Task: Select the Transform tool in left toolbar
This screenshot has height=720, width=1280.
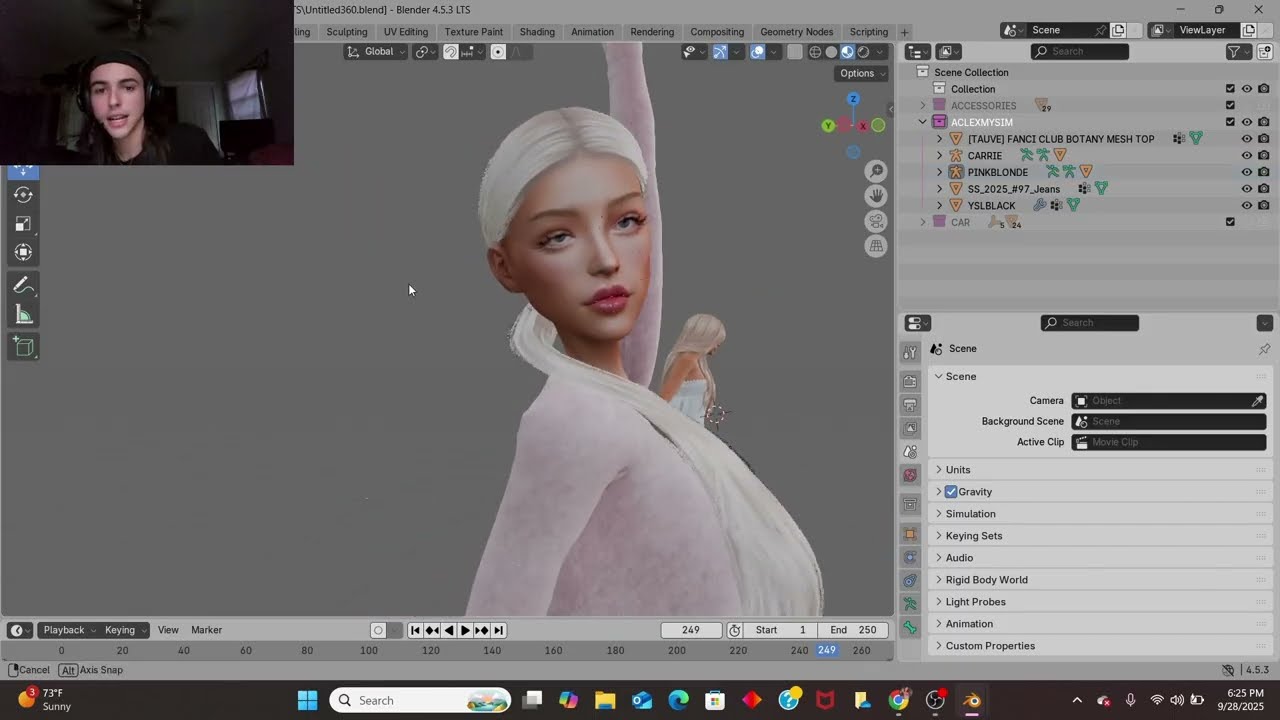Action: tap(23, 253)
